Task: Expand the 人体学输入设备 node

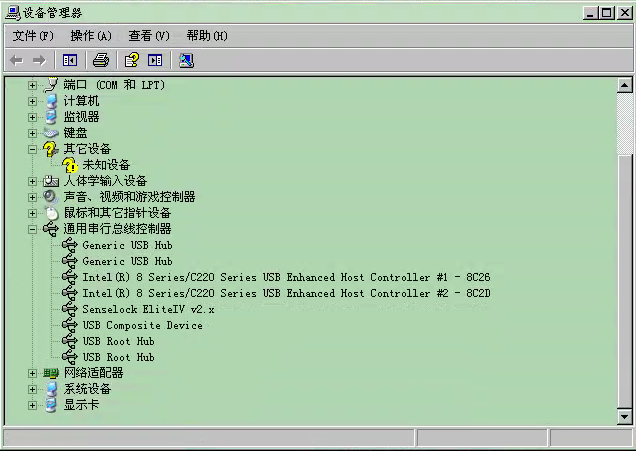Action: (32, 181)
